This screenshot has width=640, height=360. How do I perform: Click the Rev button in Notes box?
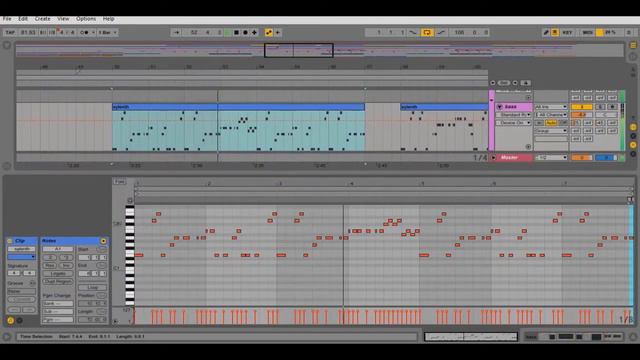[50, 265]
